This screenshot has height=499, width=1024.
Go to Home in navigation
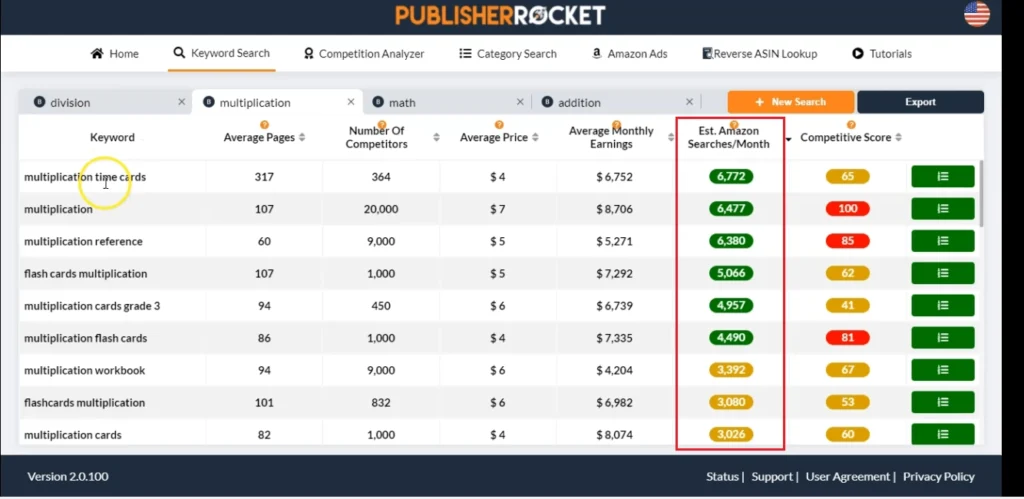pyautogui.click(x=114, y=54)
